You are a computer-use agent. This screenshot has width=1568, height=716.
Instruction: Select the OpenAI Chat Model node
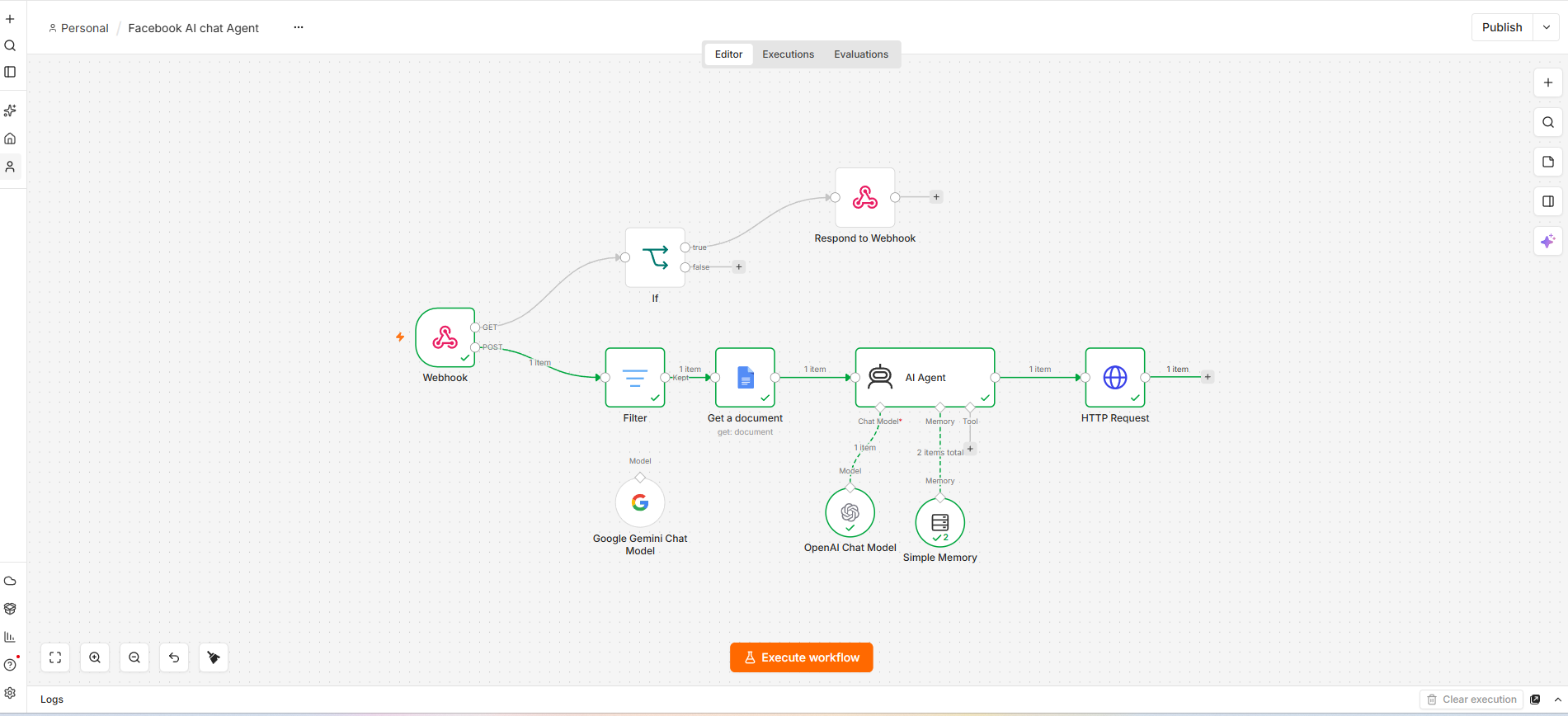click(x=850, y=512)
